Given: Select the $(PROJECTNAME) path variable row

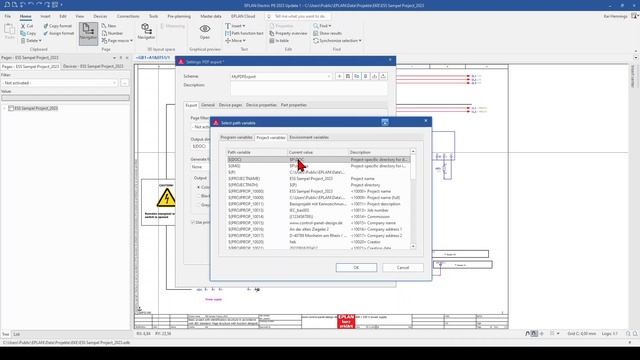Looking at the screenshot, I should coord(318,178).
